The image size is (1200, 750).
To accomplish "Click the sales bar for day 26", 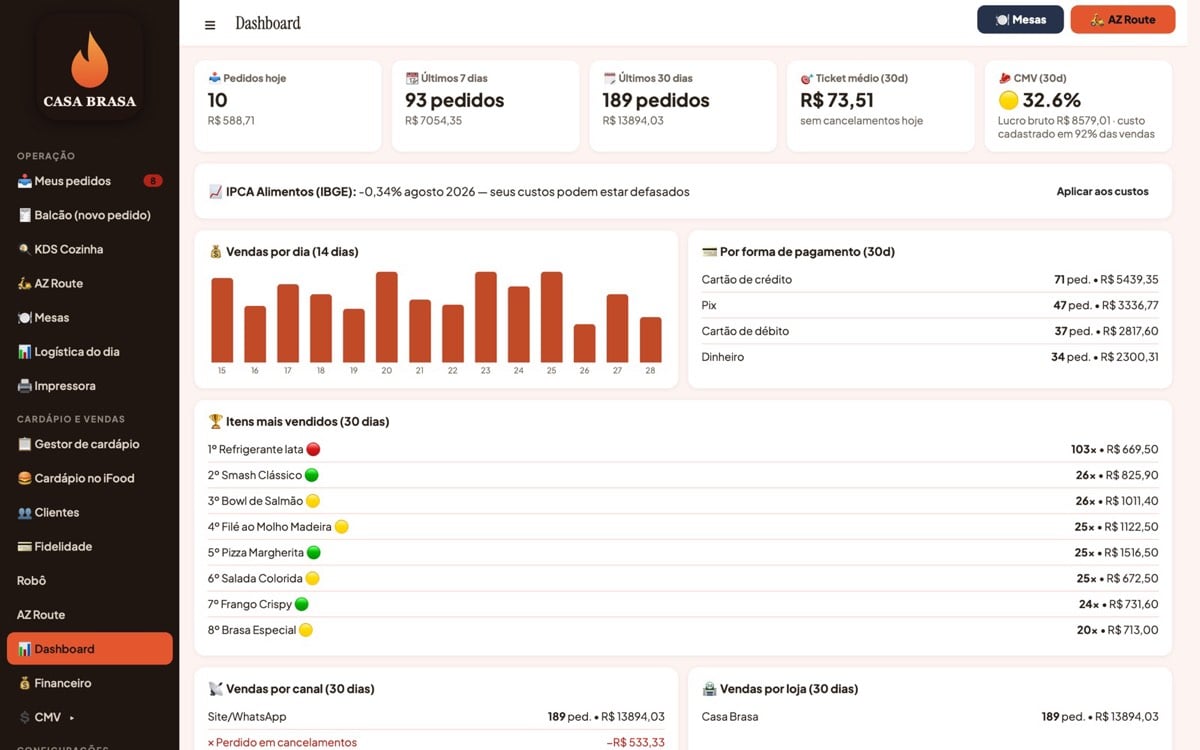I will coord(585,343).
